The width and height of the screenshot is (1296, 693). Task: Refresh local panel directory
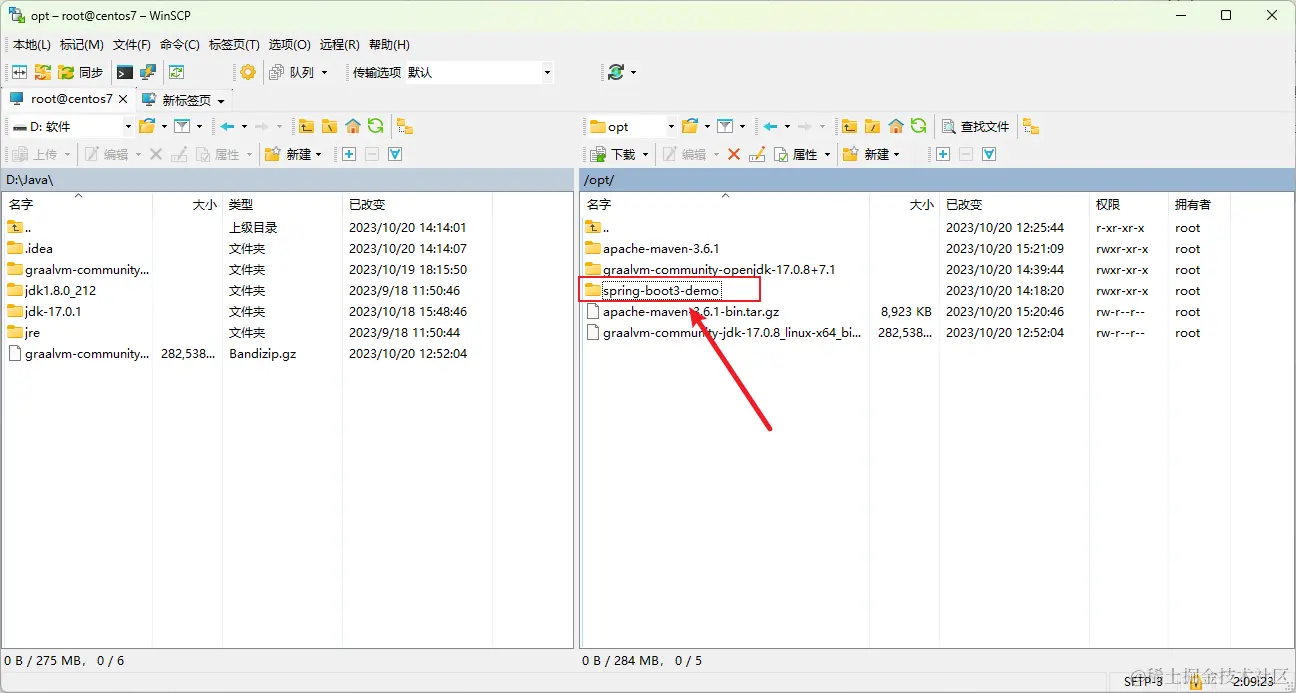coord(375,126)
